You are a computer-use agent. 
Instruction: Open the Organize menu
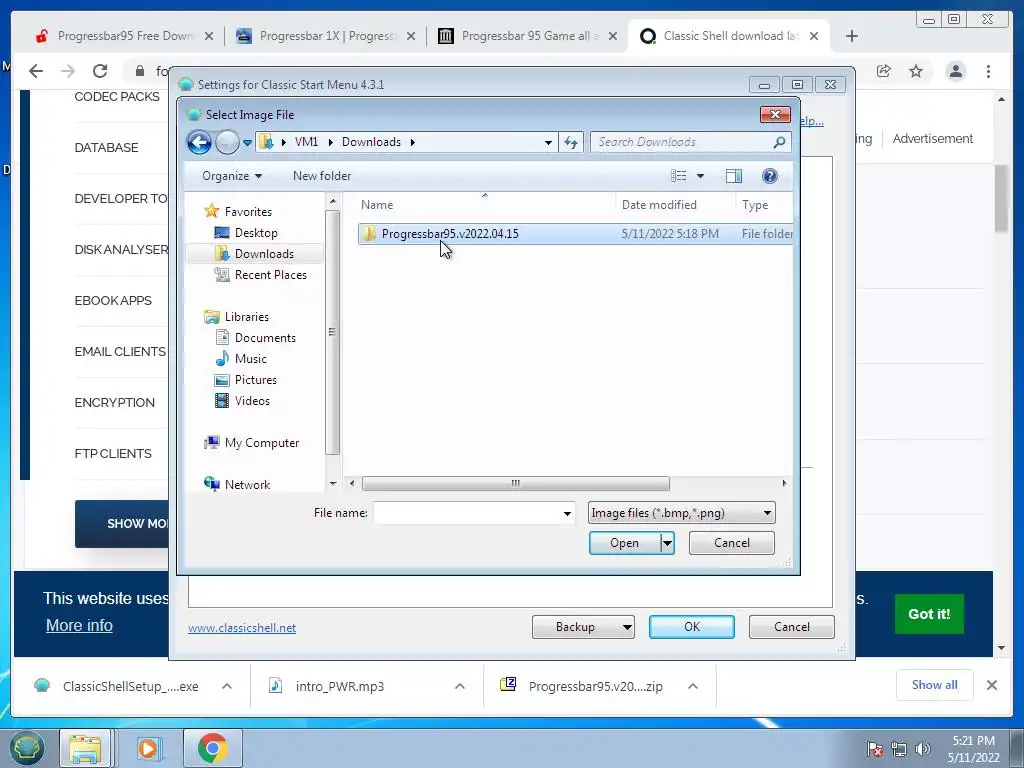point(232,176)
